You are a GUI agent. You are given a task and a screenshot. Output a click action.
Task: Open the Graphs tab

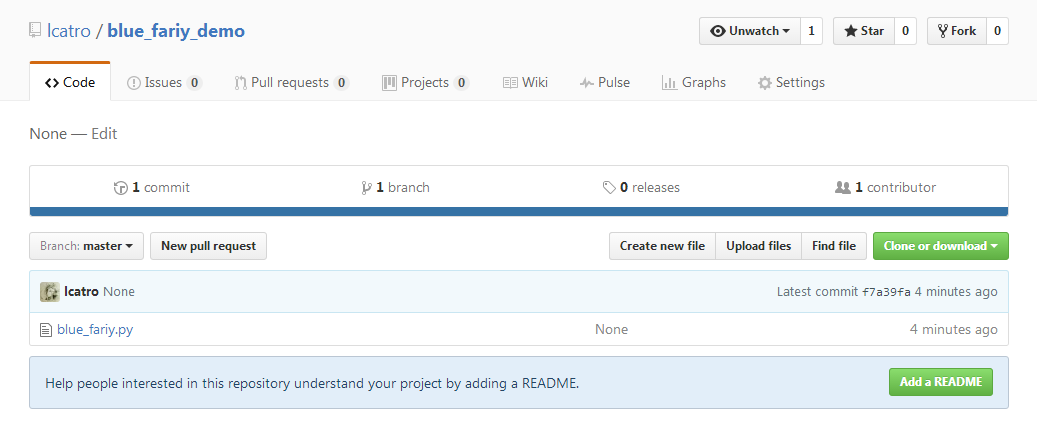(694, 83)
